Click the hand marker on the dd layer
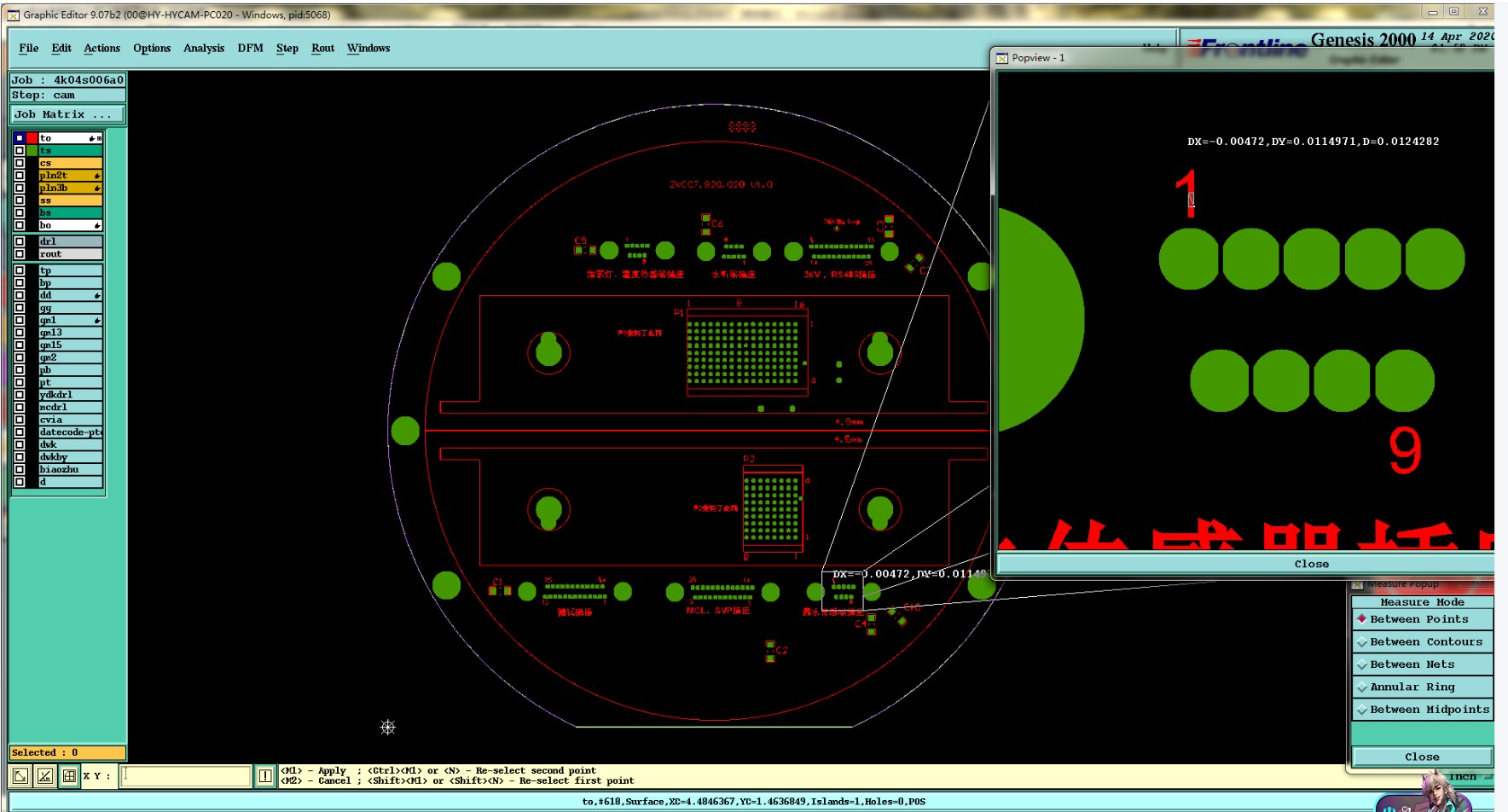This screenshot has height=812, width=1508. tap(97, 295)
